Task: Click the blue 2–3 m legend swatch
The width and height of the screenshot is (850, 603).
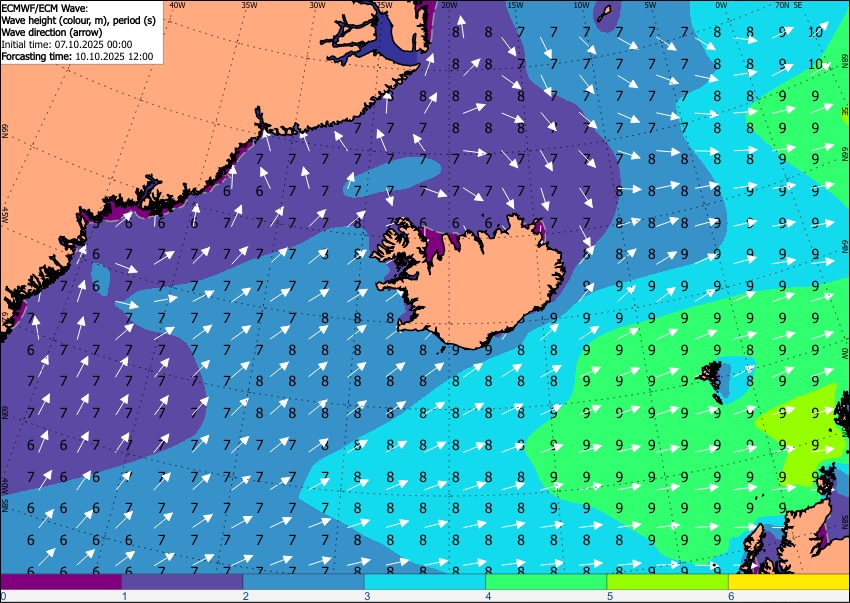Action: coord(304,582)
